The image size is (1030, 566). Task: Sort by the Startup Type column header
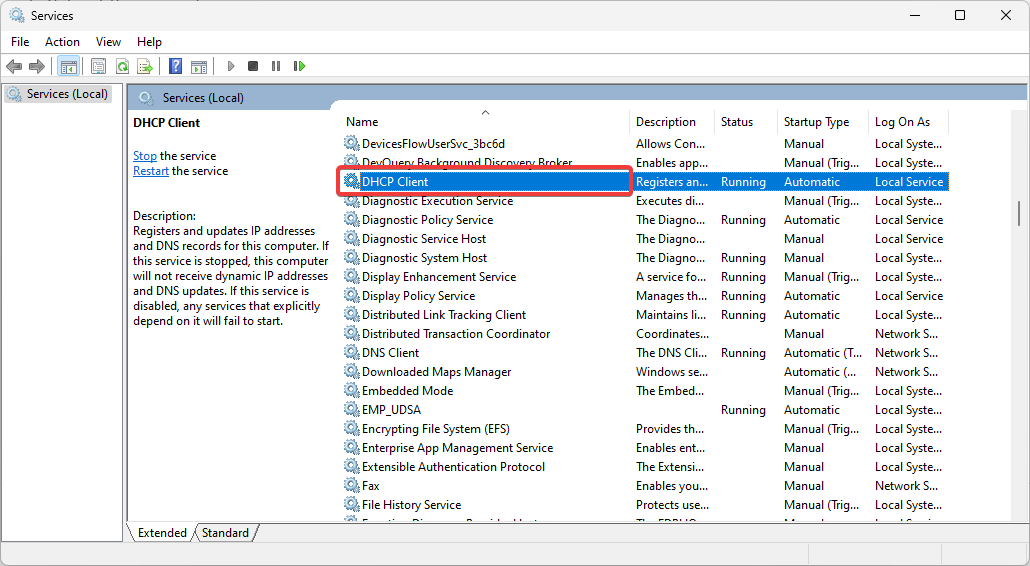point(822,121)
